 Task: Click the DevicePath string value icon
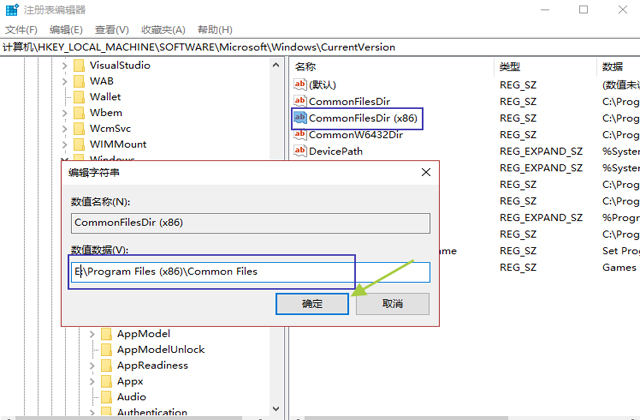coord(300,151)
